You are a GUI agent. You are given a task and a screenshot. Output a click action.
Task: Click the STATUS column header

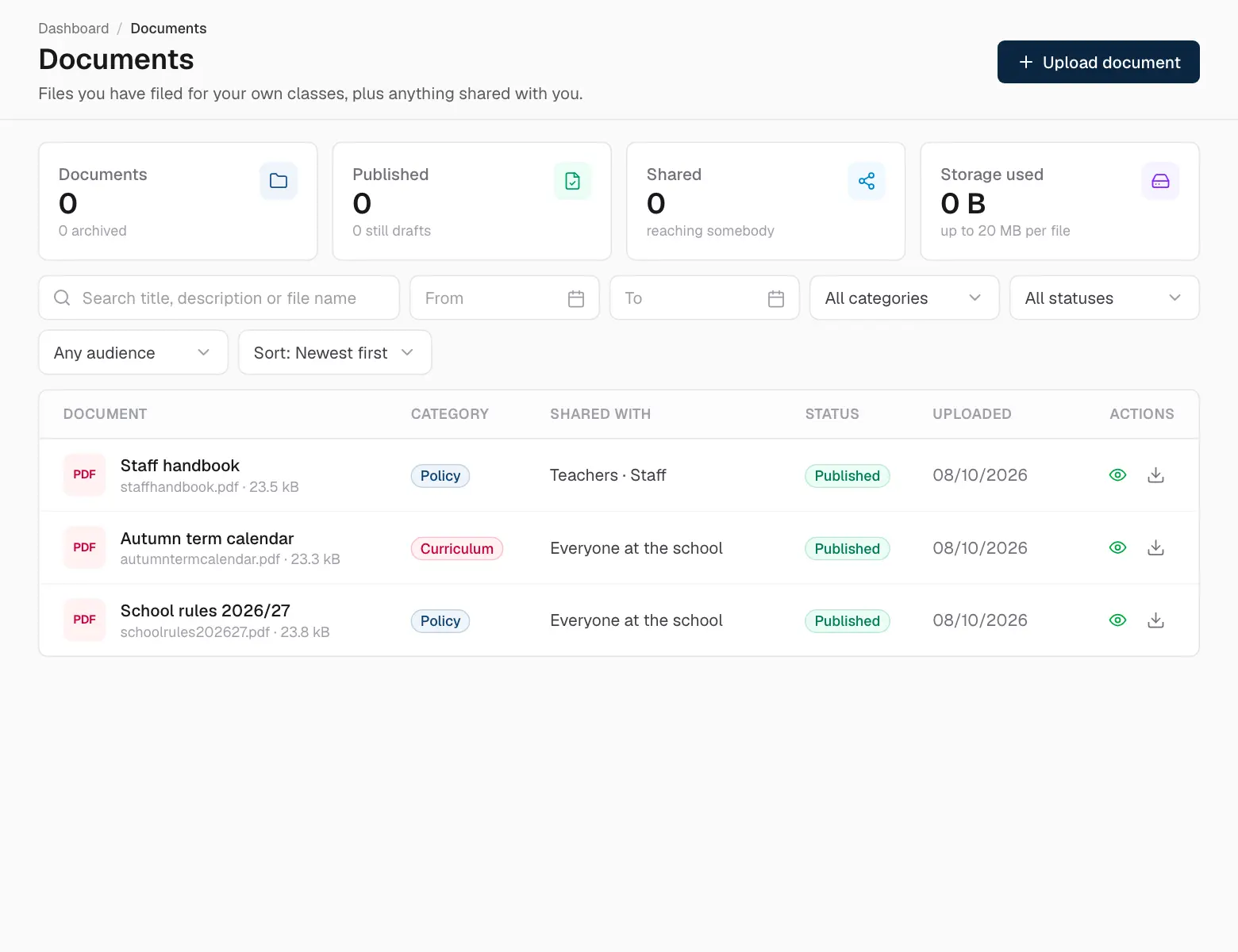click(832, 414)
